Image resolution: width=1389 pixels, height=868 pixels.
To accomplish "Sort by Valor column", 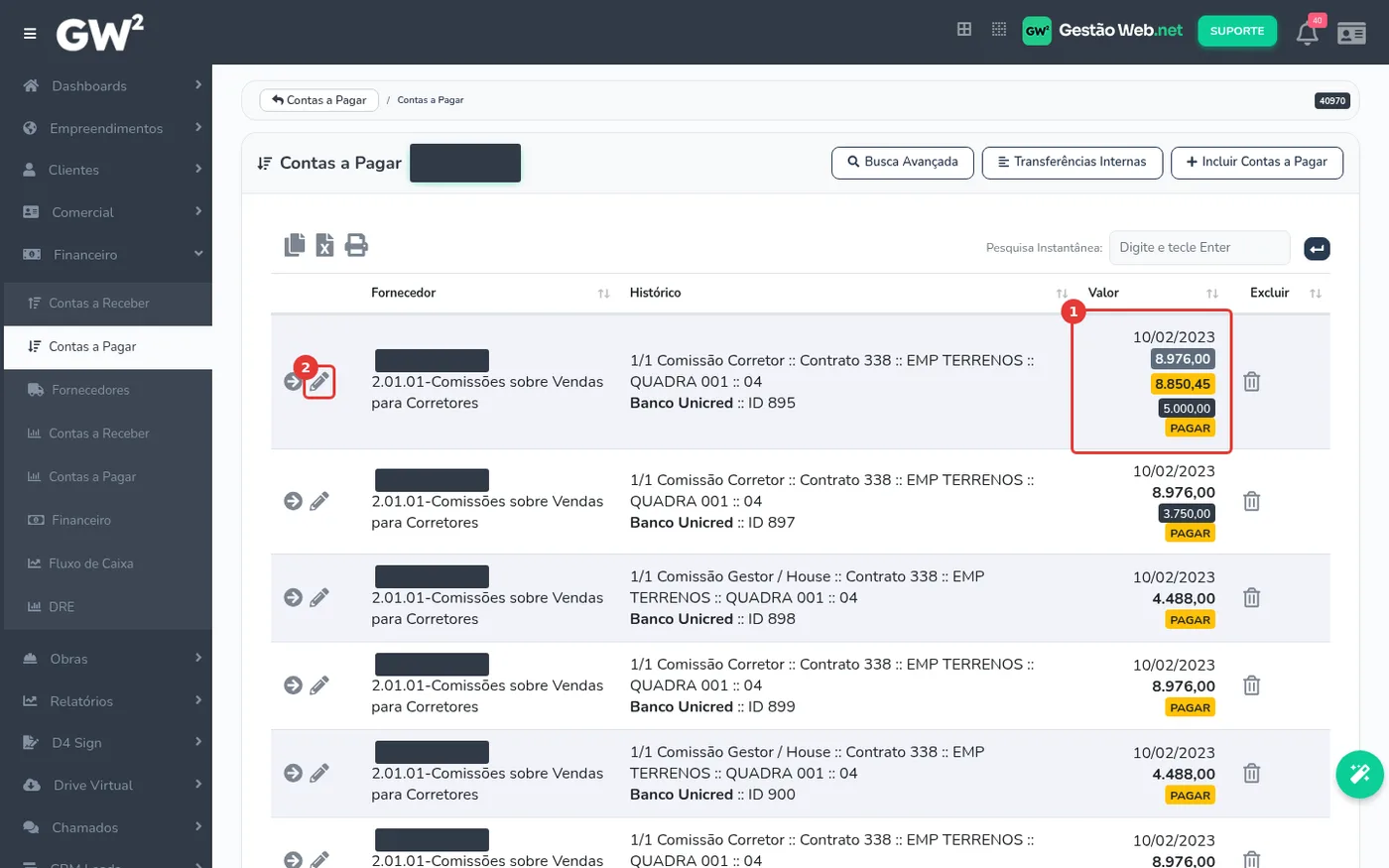I will click(x=1152, y=293).
